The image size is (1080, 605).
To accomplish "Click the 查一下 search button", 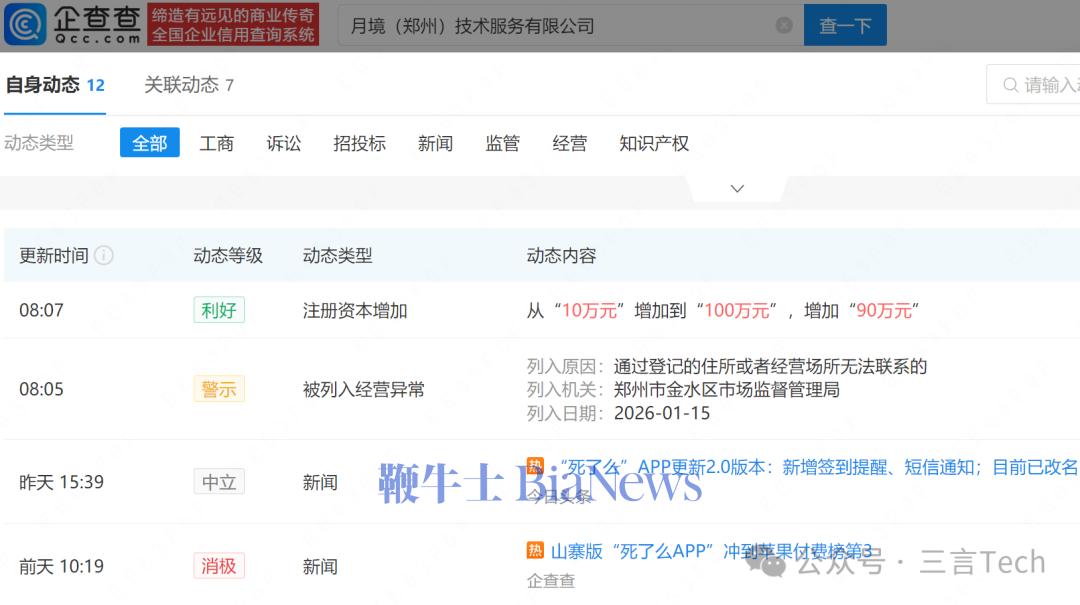I will click(845, 25).
